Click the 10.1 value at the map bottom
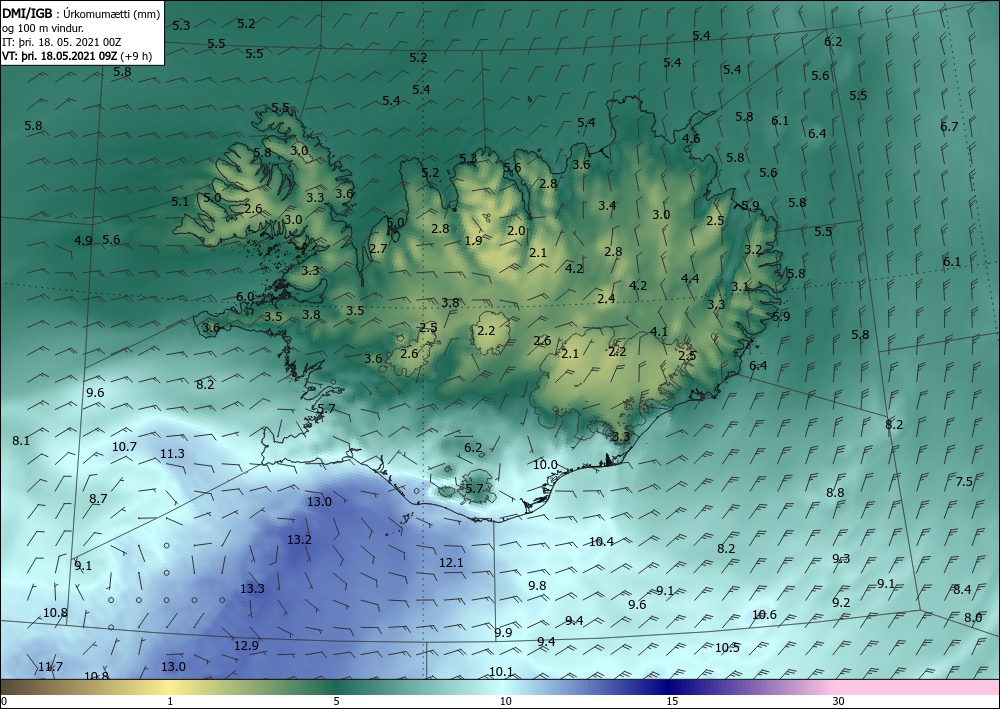Viewport: 1000px width, 709px height. click(x=501, y=671)
